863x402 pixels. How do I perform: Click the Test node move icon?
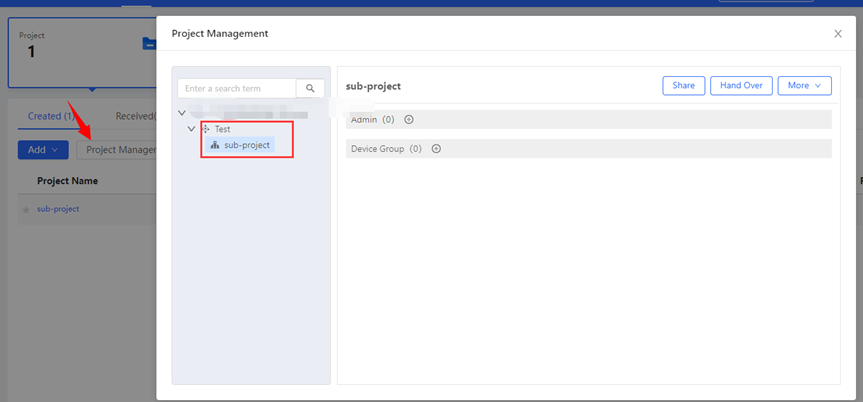click(206, 129)
